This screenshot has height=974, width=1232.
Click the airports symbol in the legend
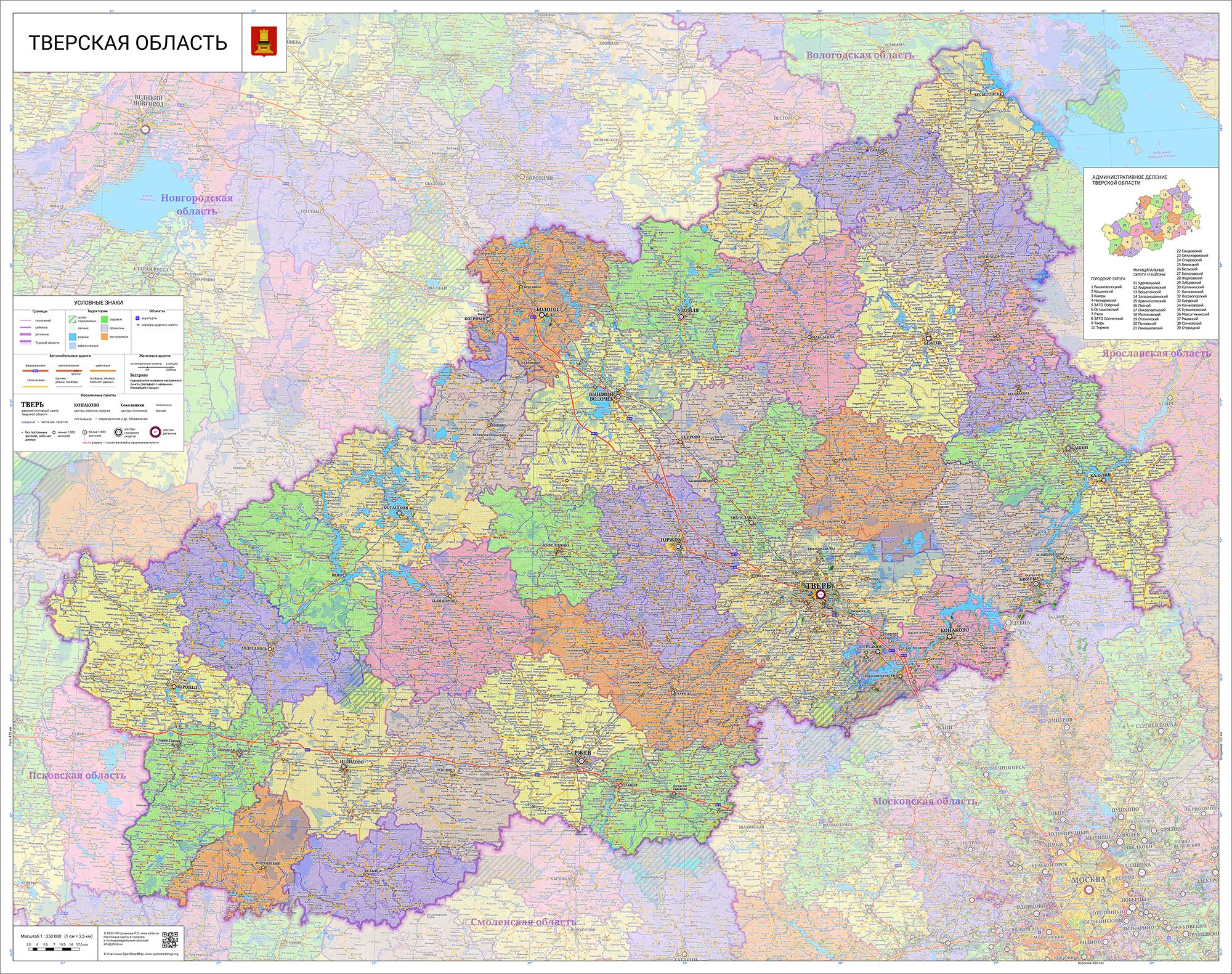click(138, 319)
